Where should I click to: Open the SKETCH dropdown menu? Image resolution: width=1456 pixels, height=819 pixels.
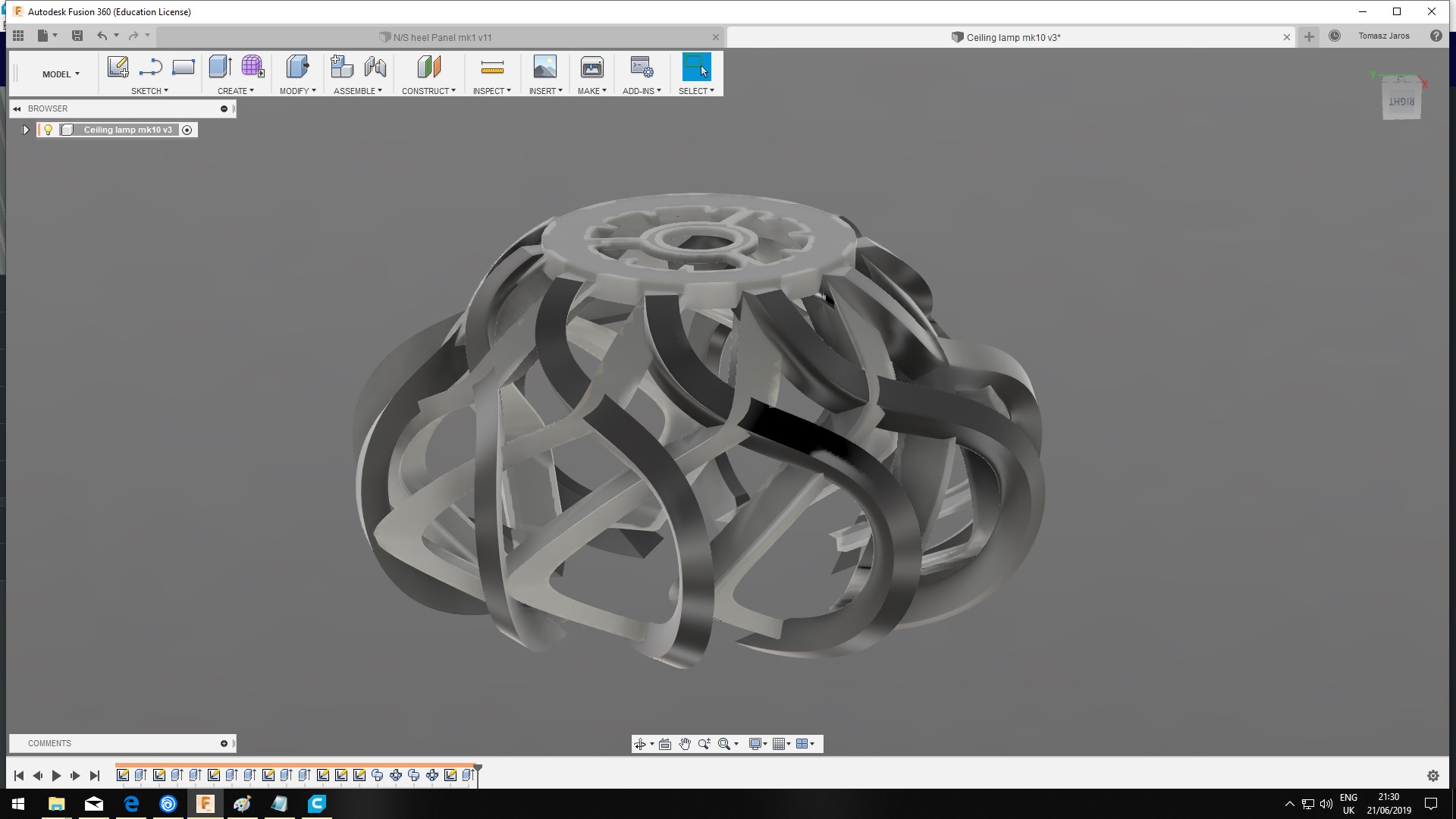tap(149, 91)
